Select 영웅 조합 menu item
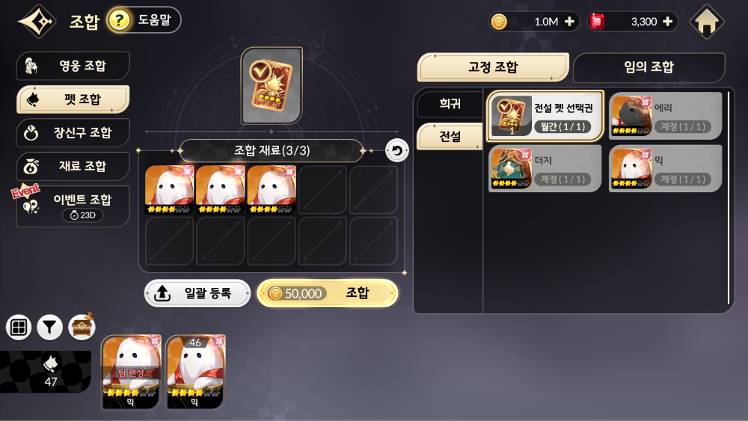This screenshot has height=421, width=748. point(73,66)
